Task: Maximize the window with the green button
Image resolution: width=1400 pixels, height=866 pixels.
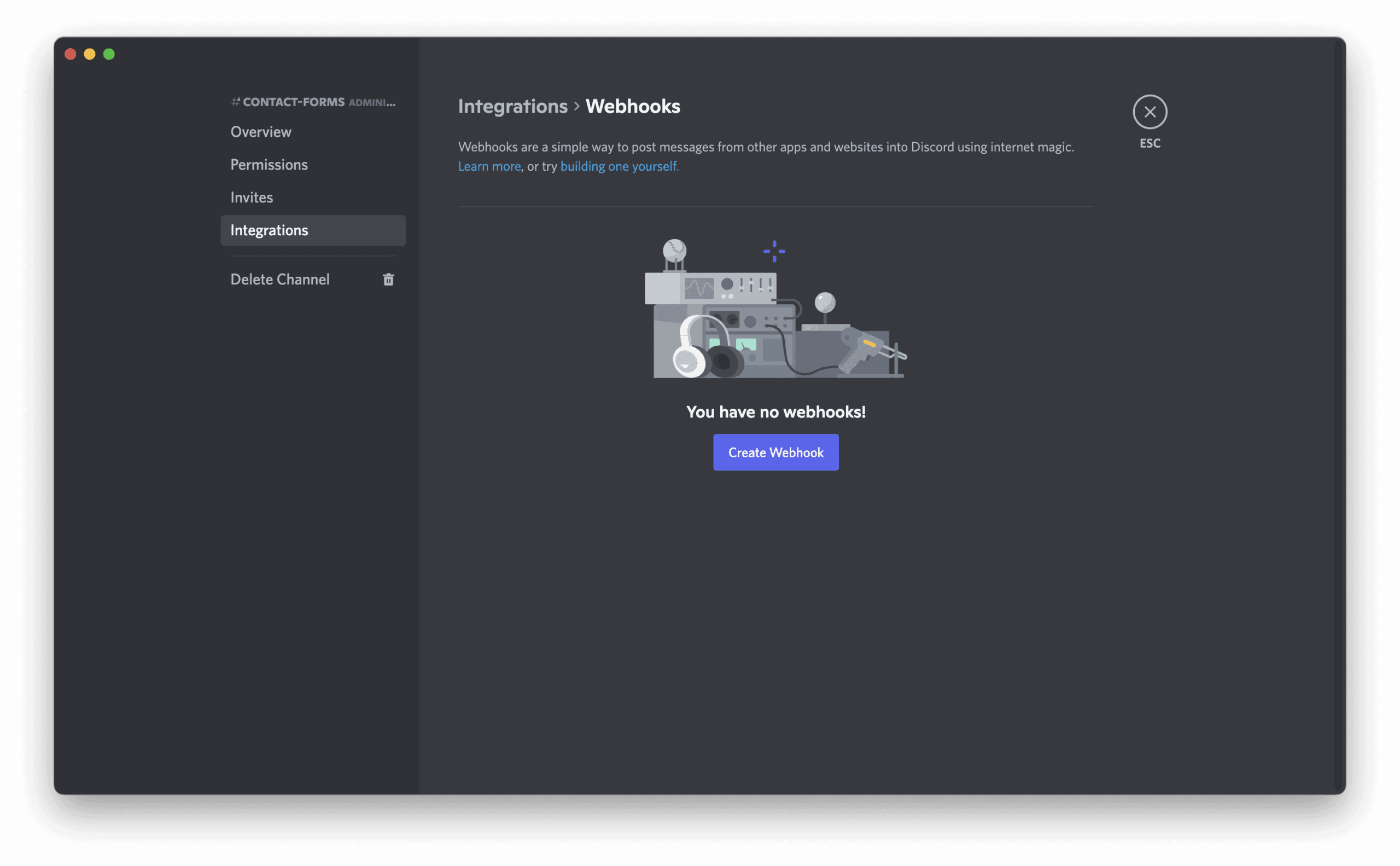Action: click(x=109, y=54)
